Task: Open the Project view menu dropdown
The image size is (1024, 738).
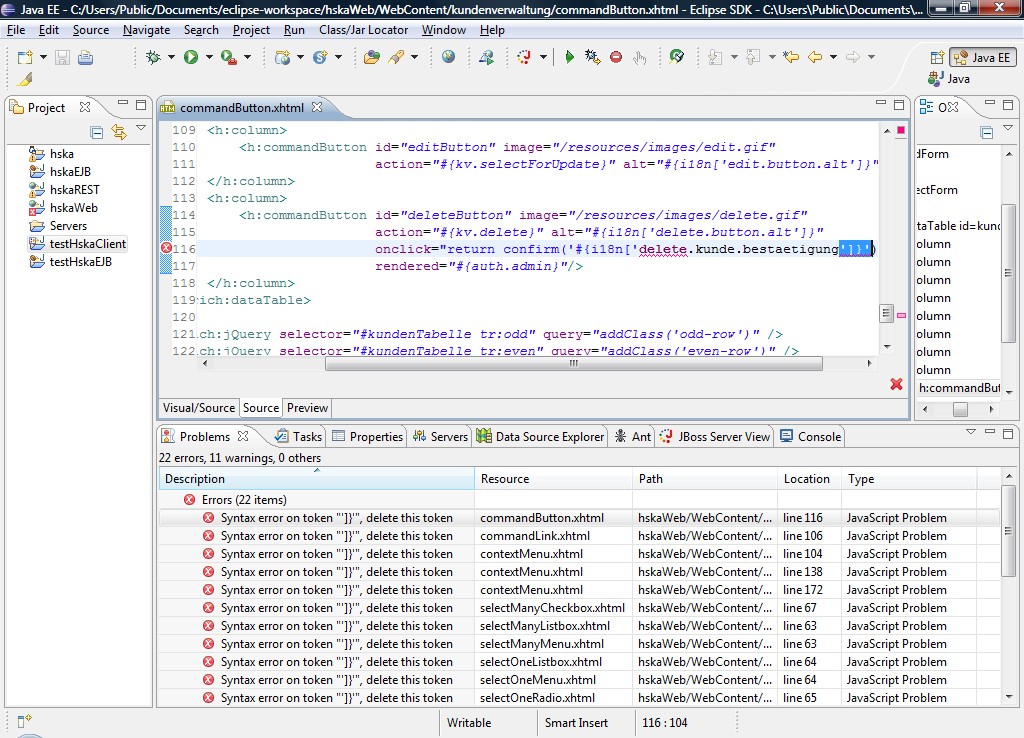Action: [141, 129]
